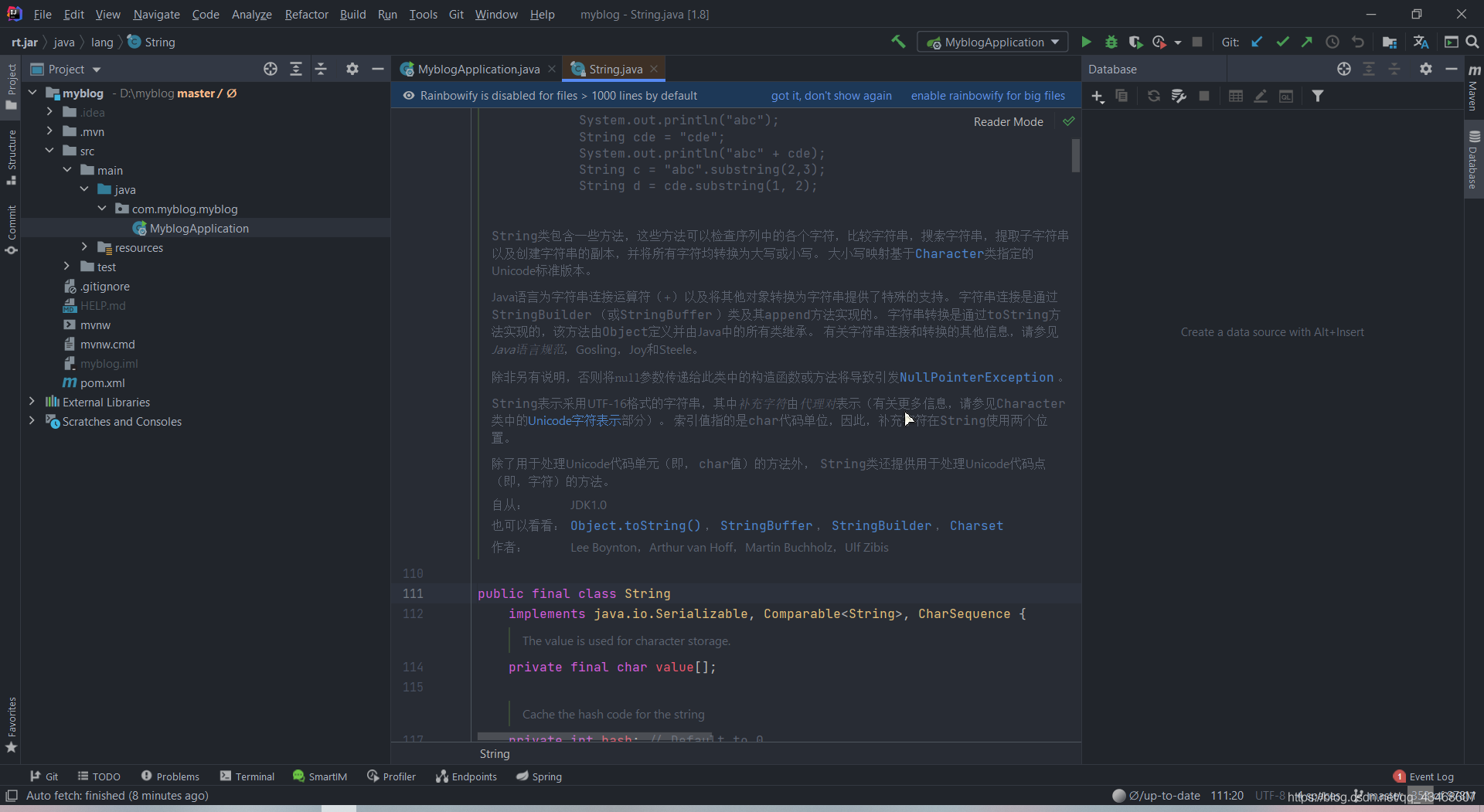The width and height of the screenshot is (1484, 812).
Task: Click Collapse All in Project panel
Action: point(321,69)
